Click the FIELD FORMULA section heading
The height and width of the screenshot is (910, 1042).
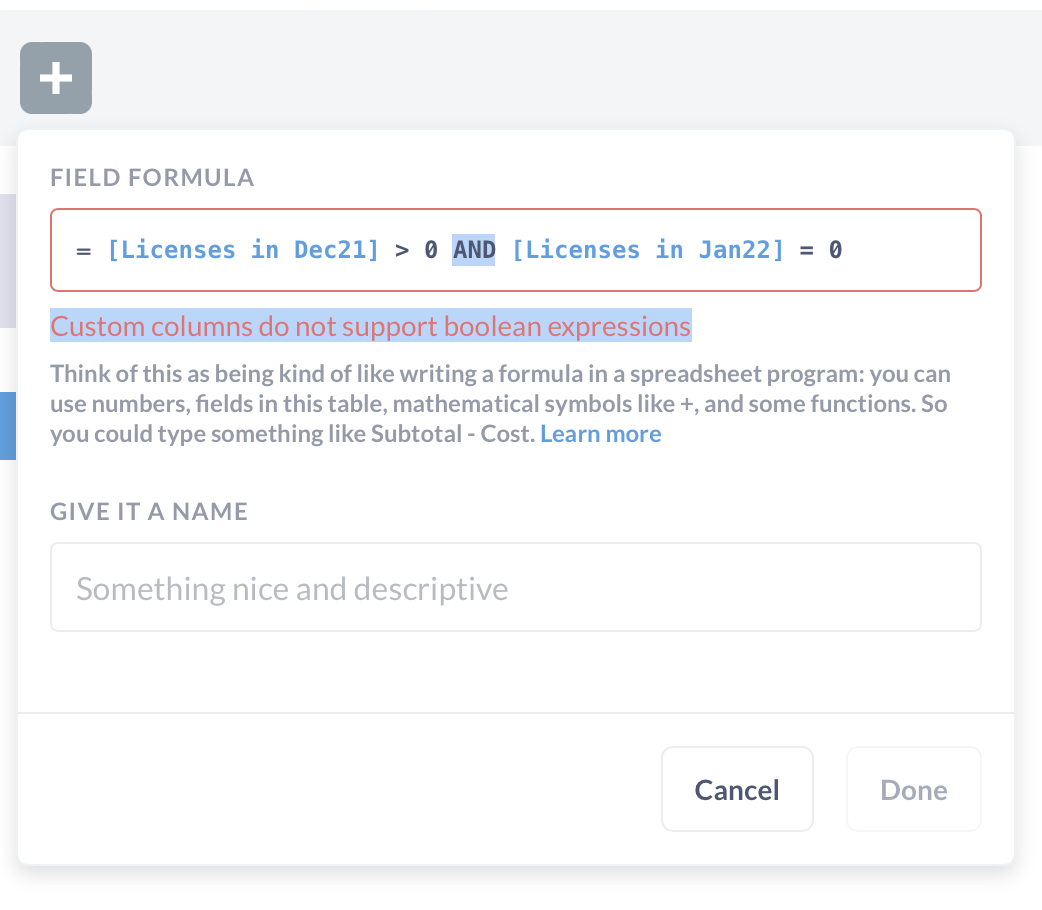(152, 177)
